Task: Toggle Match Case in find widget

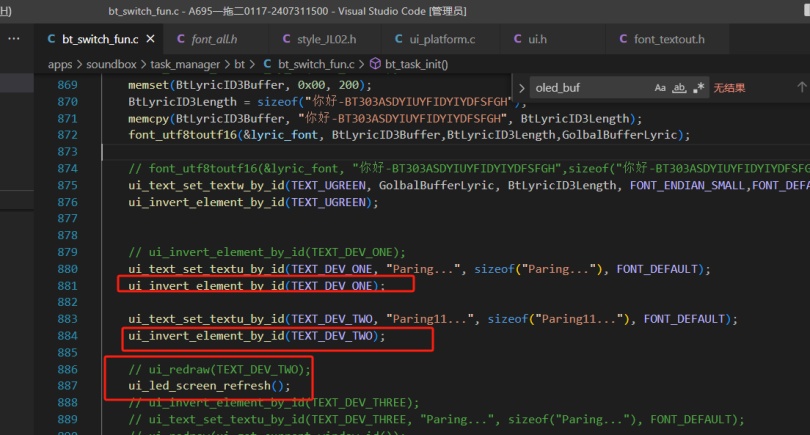Action: pyautogui.click(x=660, y=88)
